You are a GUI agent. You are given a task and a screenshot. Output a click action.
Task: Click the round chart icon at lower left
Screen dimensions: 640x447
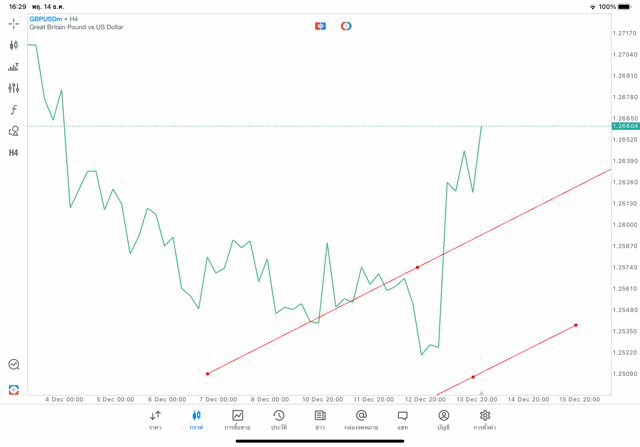(x=14, y=365)
